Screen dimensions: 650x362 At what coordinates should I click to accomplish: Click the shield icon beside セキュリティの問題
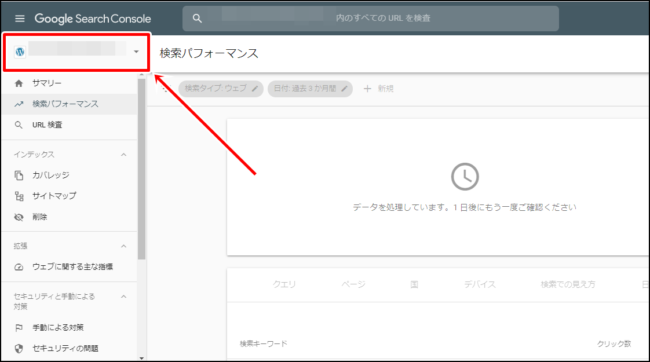click(x=19, y=348)
